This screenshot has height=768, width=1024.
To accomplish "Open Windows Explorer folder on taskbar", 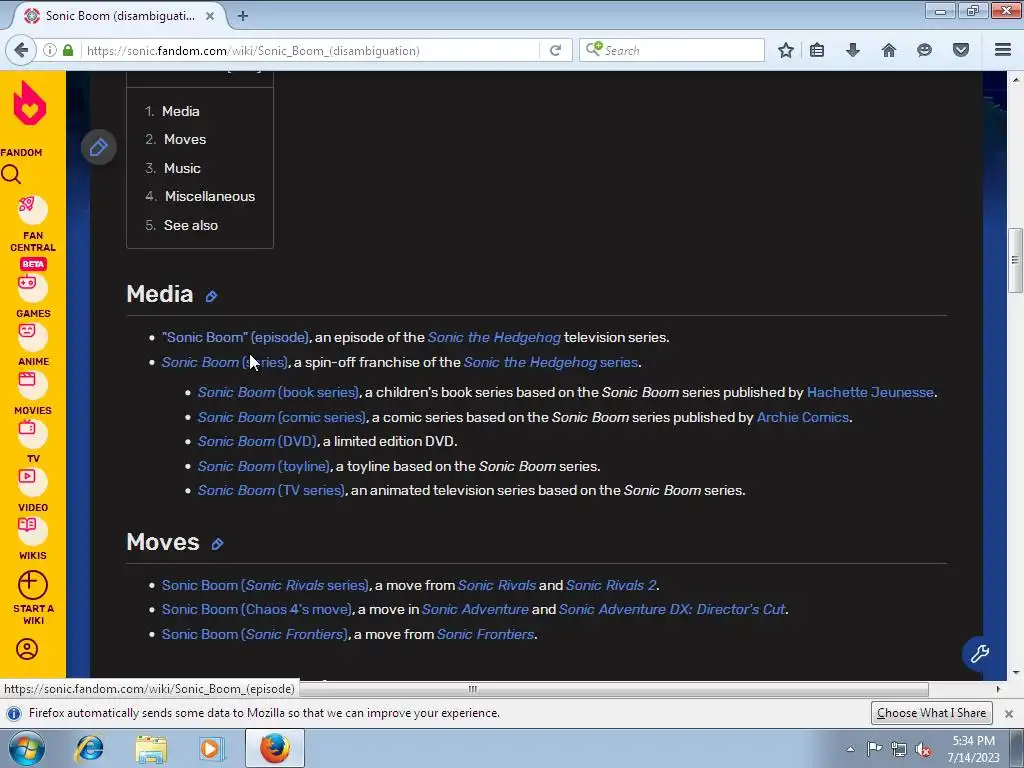I will (x=151, y=748).
